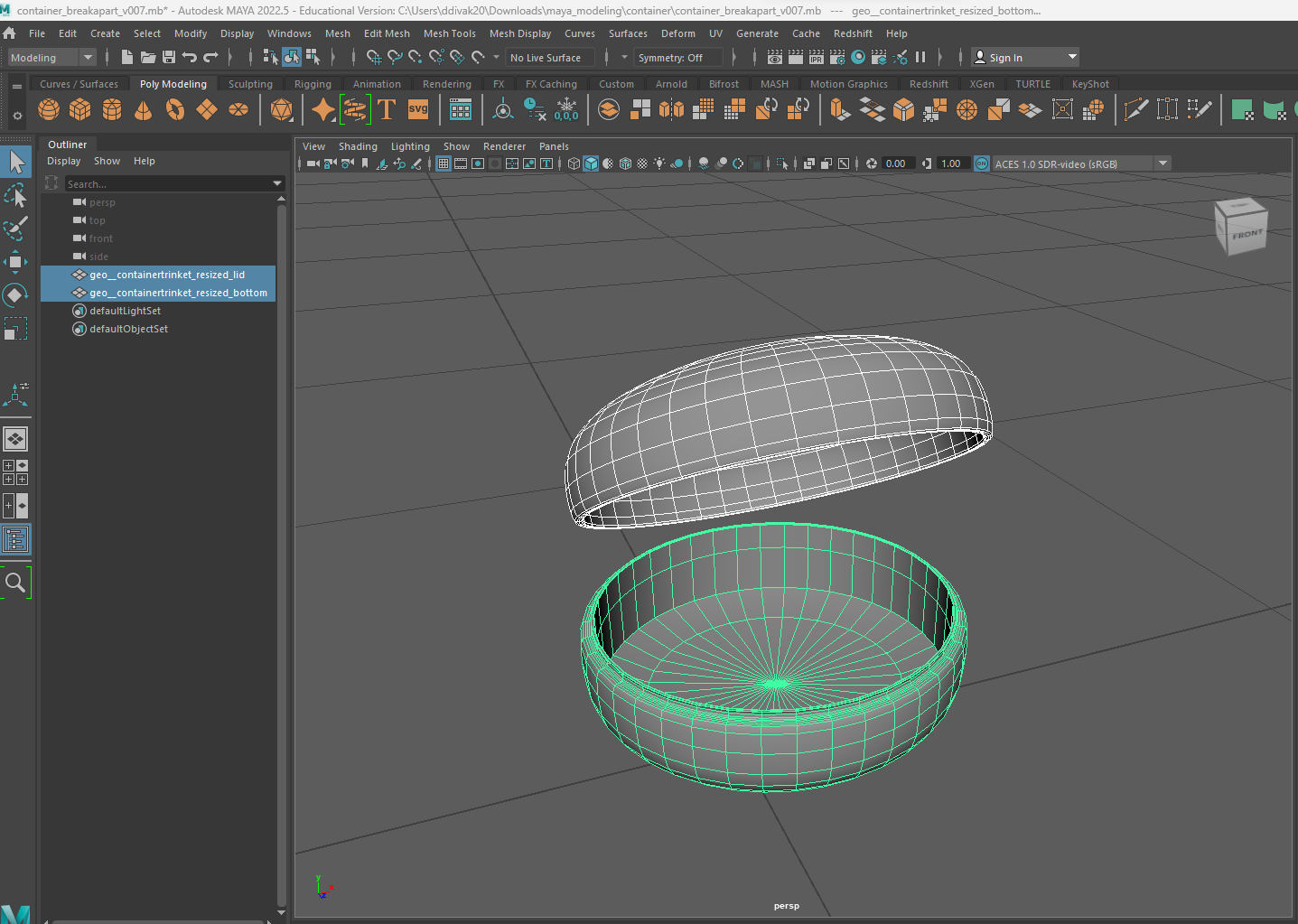
Task: Click the IPR render icon
Action: pyautogui.click(x=817, y=57)
